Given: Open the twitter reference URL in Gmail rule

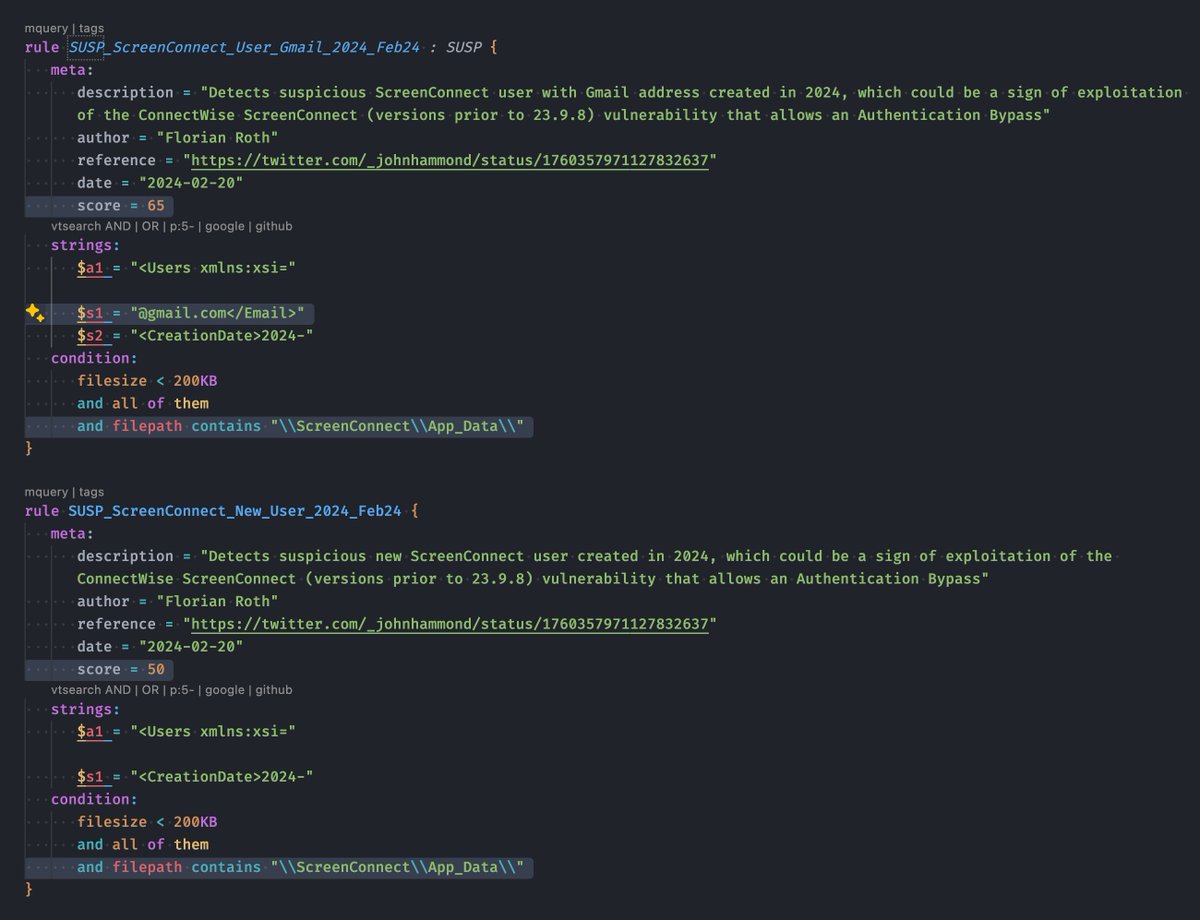Looking at the screenshot, I should coord(449,160).
